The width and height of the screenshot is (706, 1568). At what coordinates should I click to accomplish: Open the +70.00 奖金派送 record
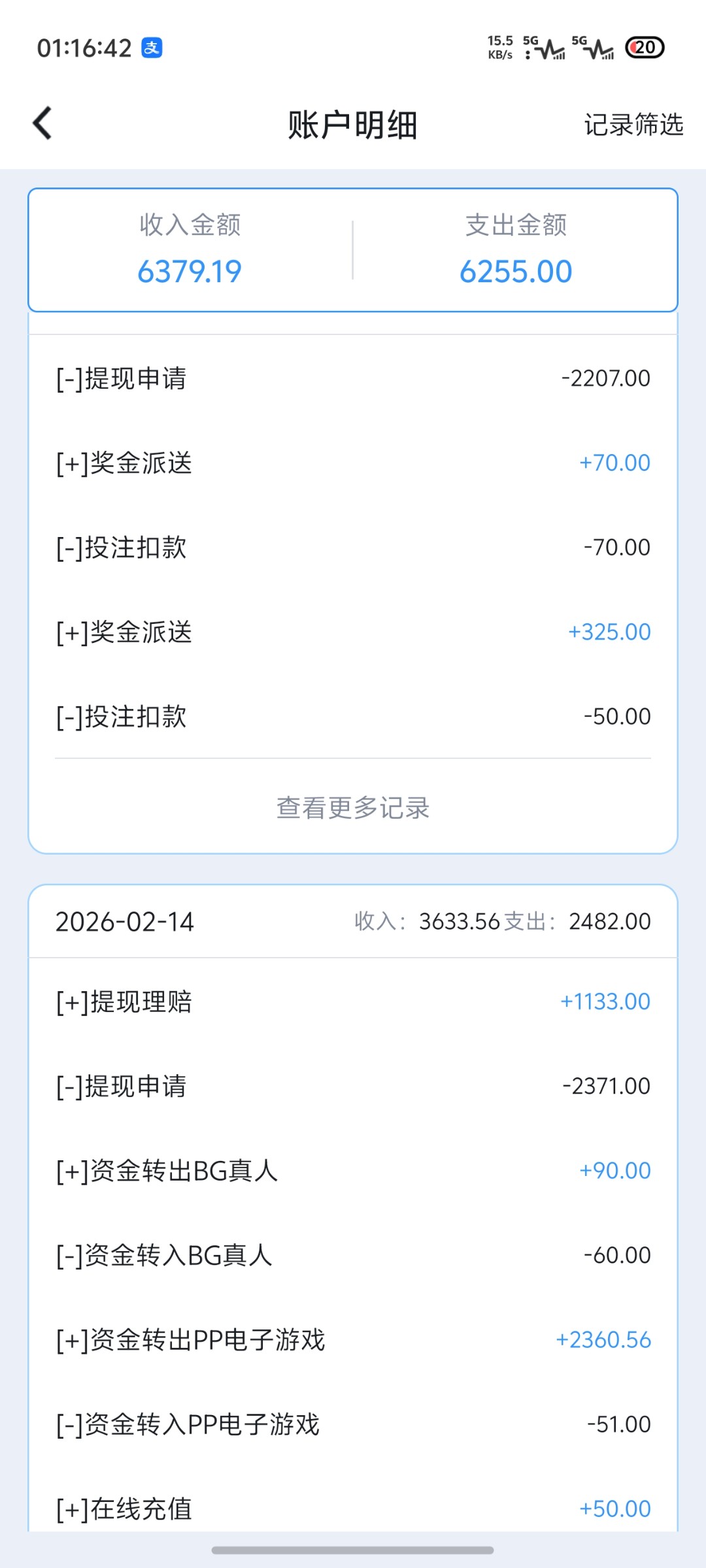[x=353, y=463]
